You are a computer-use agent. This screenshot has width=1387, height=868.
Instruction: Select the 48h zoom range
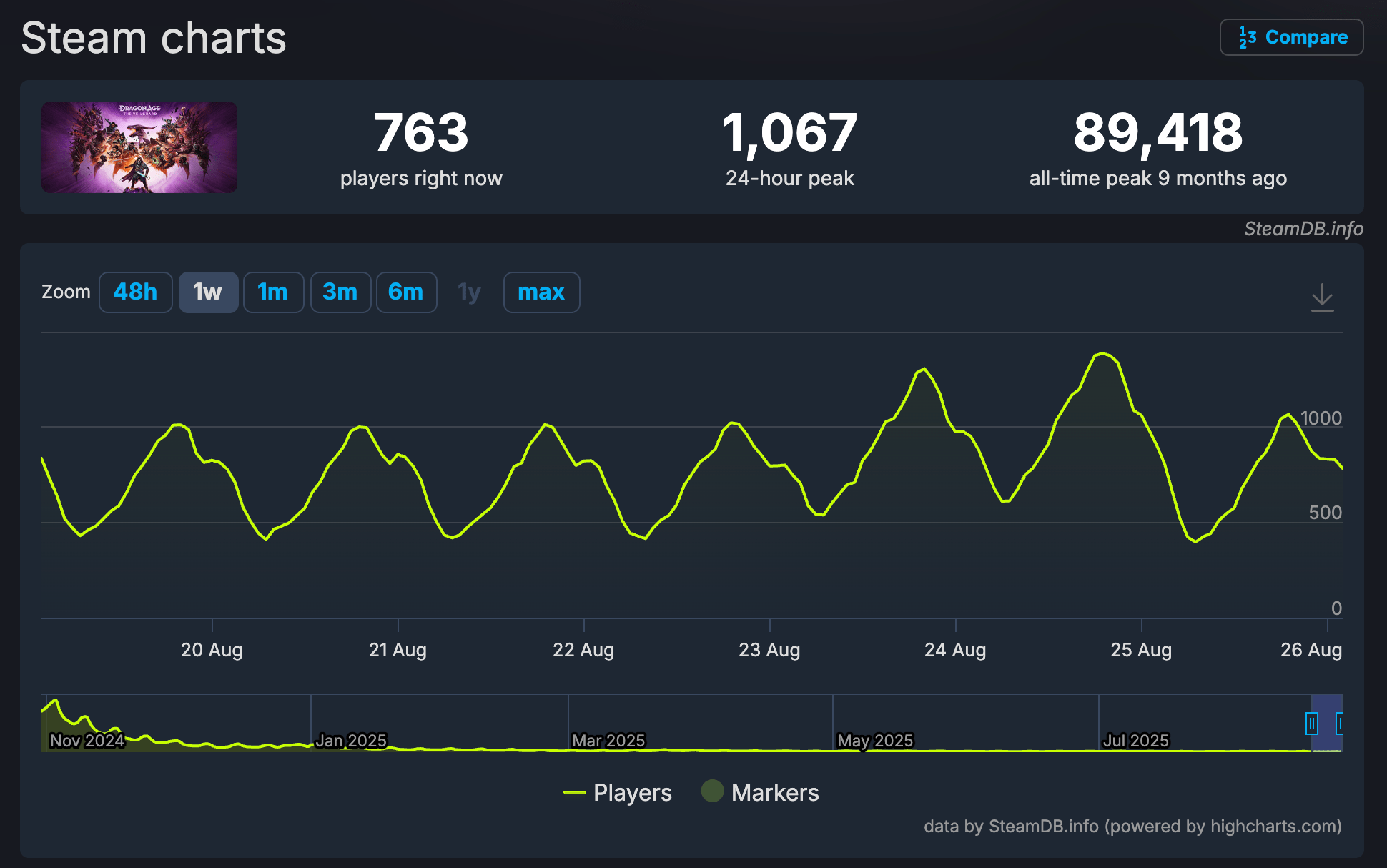point(135,292)
